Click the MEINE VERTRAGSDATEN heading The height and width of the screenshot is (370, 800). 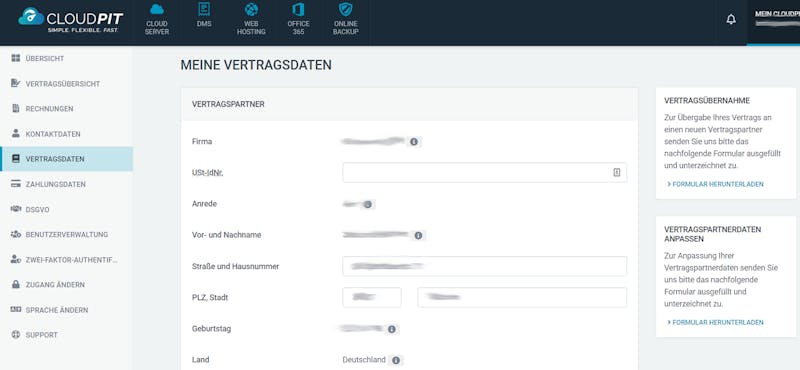(256, 65)
